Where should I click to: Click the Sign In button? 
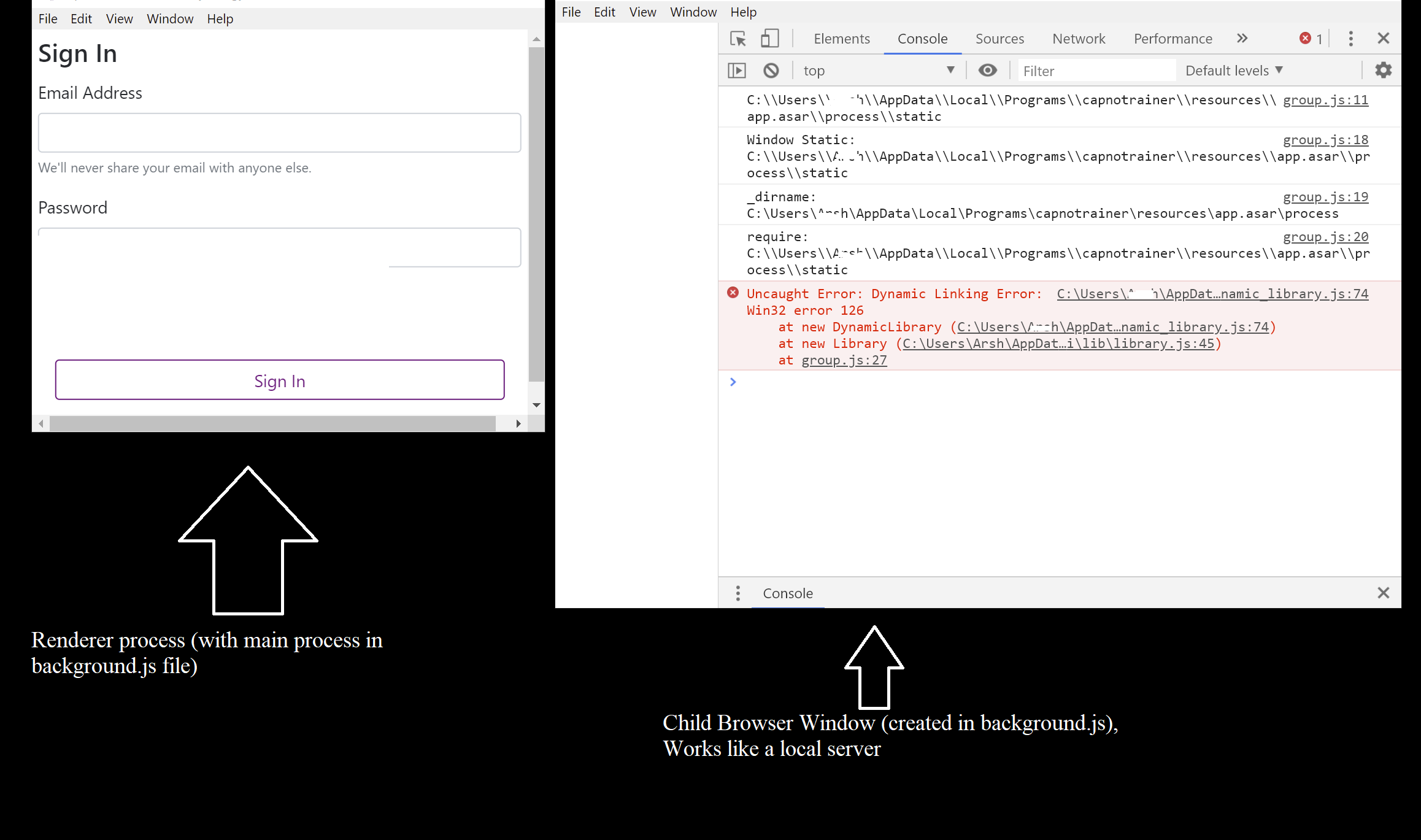[x=279, y=380]
